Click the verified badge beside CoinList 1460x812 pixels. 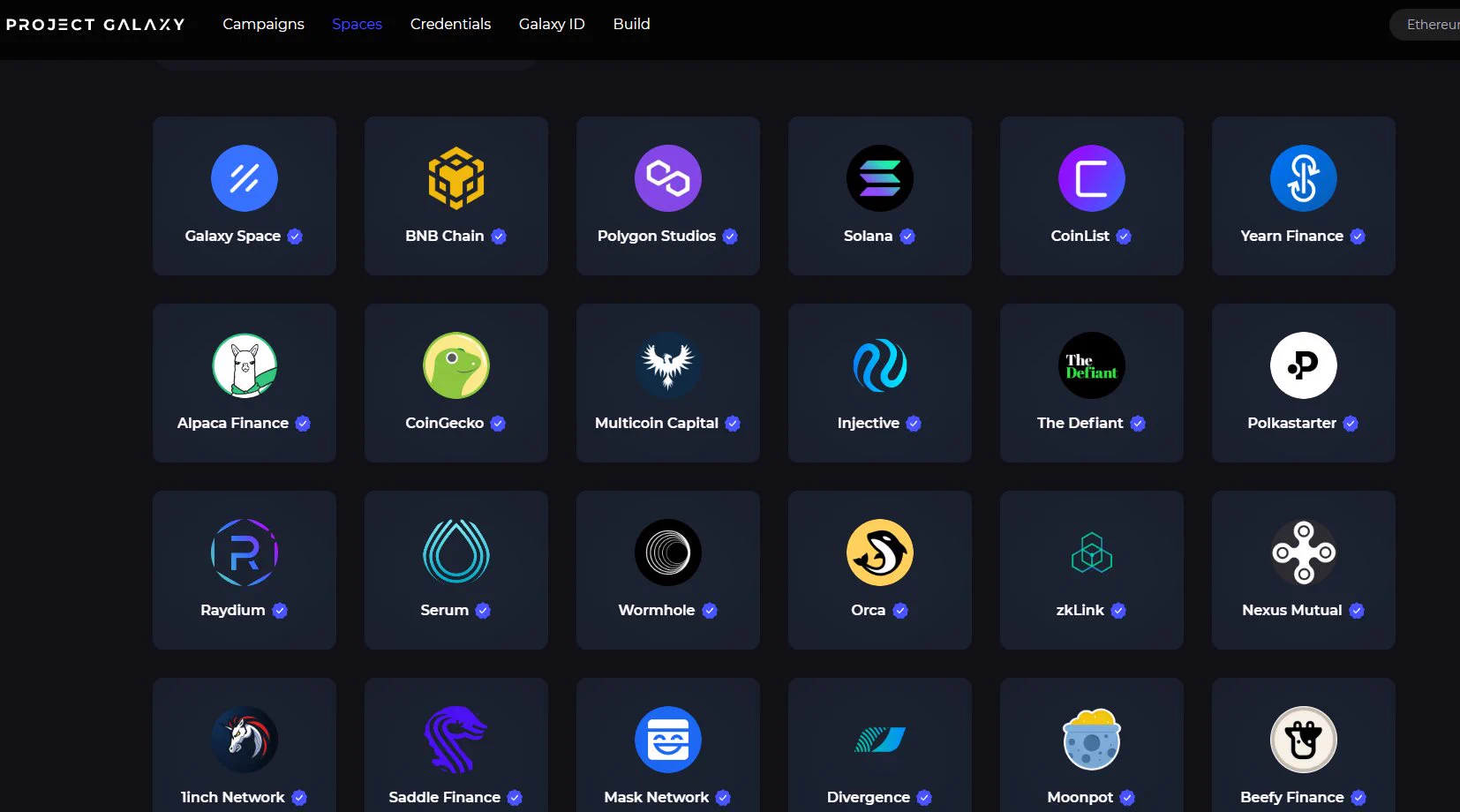pos(1124,237)
